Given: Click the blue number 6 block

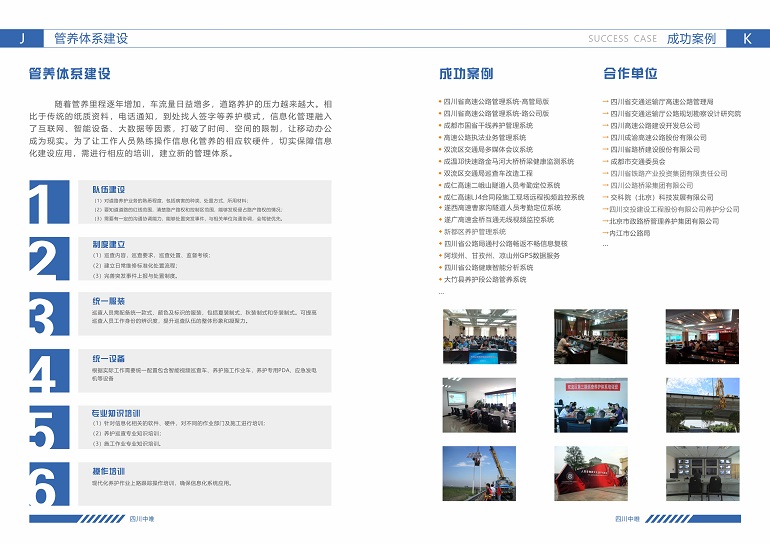Looking at the screenshot, I should pyautogui.click(x=49, y=484).
